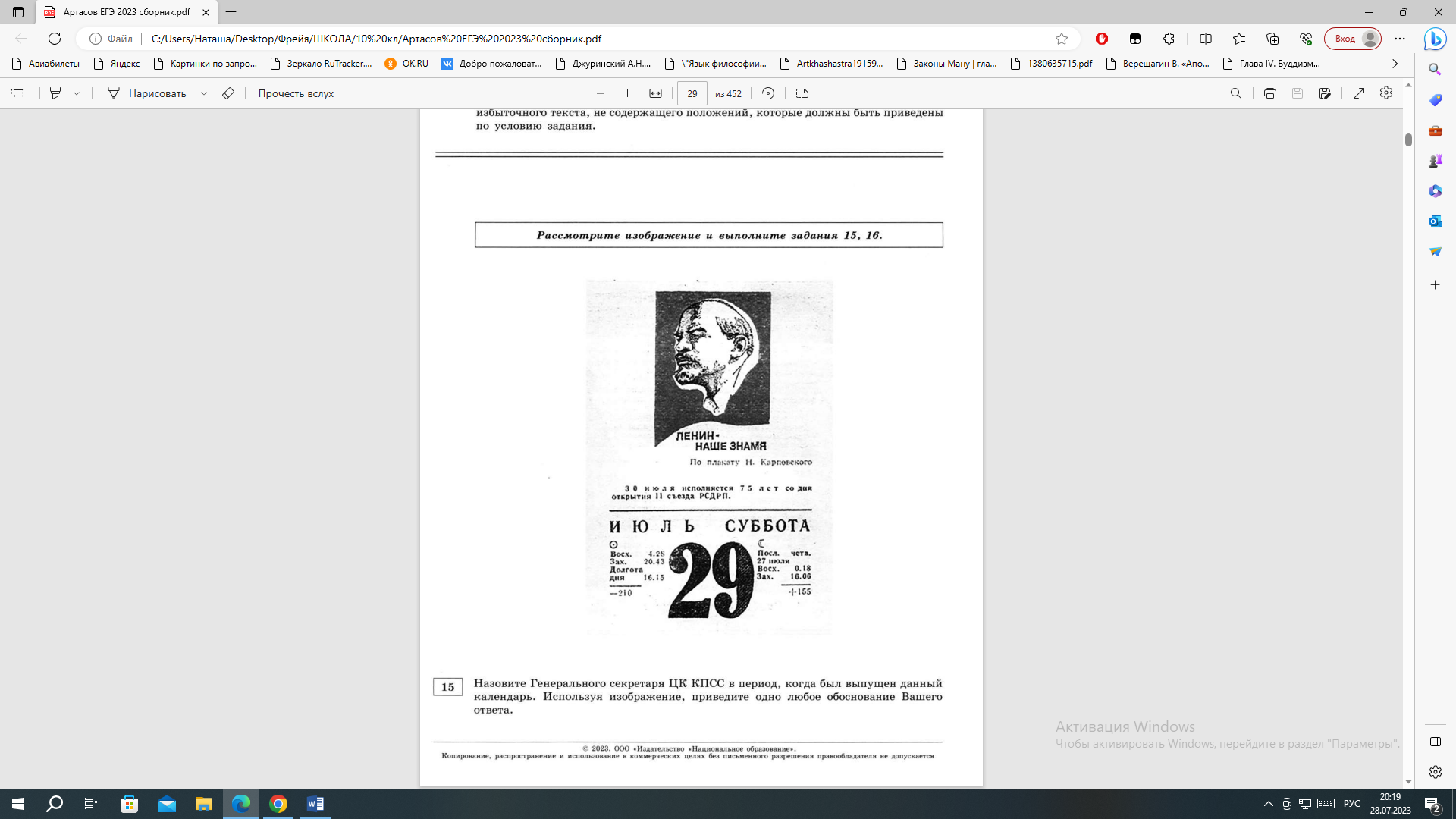Print the PDF document
Screen dimensions: 1456x819
click(x=1270, y=93)
